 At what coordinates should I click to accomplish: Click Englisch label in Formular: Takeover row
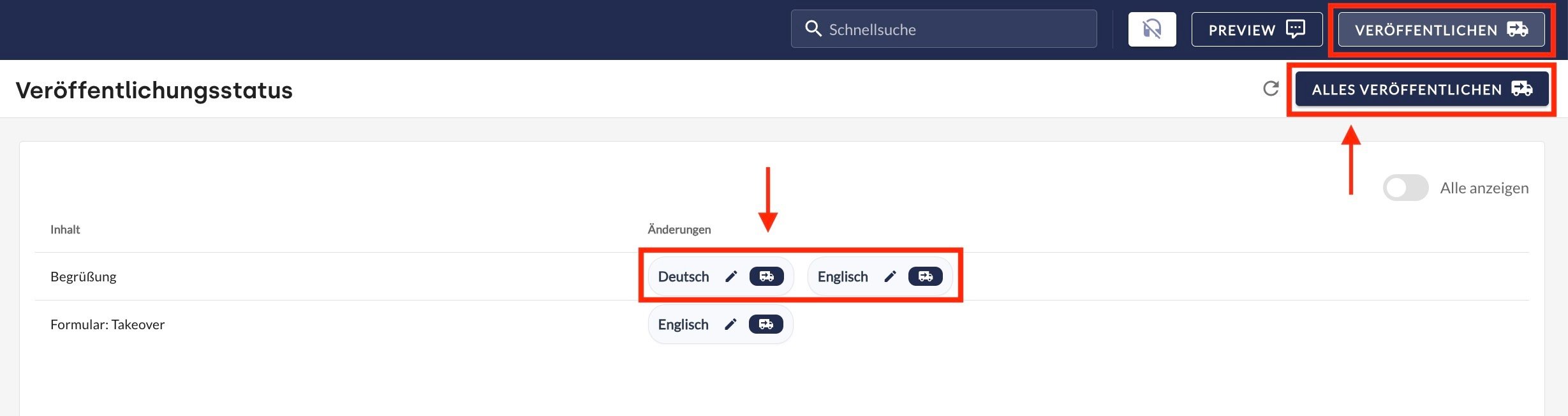pos(683,324)
